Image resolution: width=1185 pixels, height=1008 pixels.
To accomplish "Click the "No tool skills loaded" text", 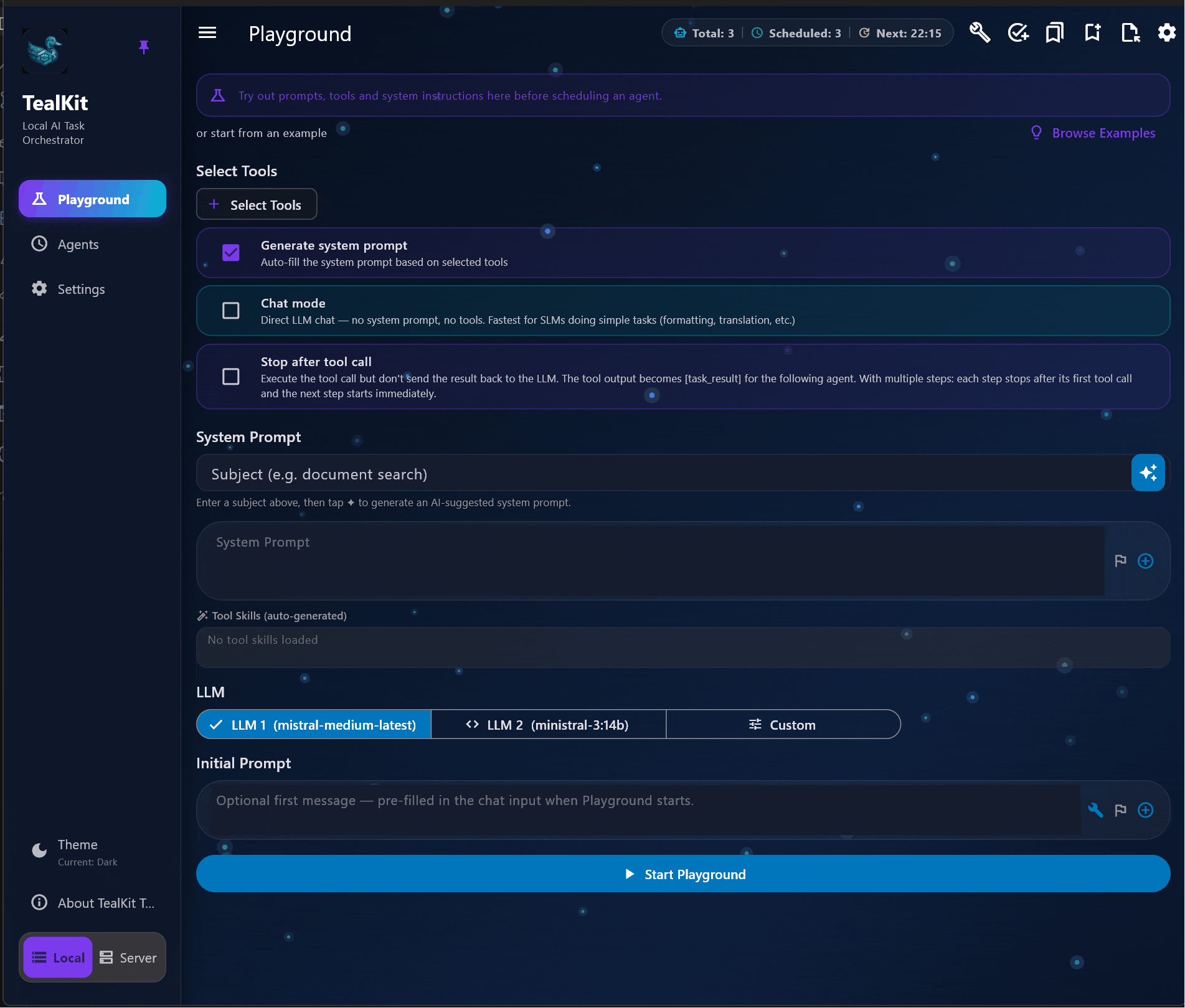I will tap(263, 640).
